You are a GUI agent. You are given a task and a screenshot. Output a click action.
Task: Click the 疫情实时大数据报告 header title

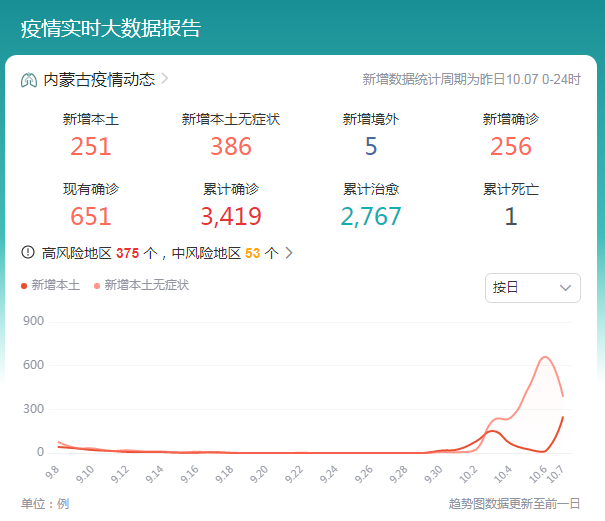[111, 28]
